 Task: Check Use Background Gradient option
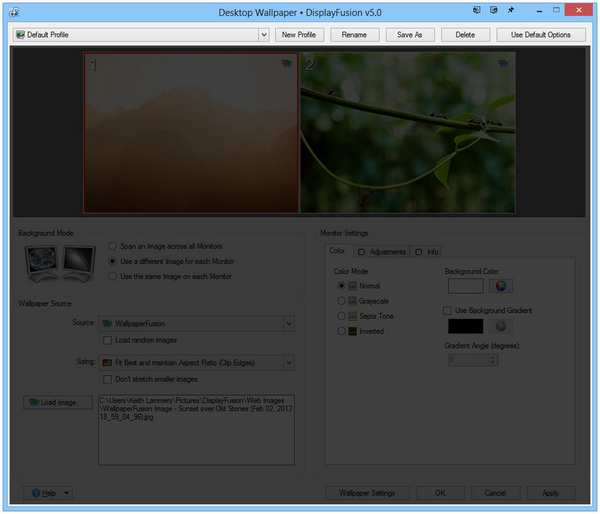coord(447,311)
